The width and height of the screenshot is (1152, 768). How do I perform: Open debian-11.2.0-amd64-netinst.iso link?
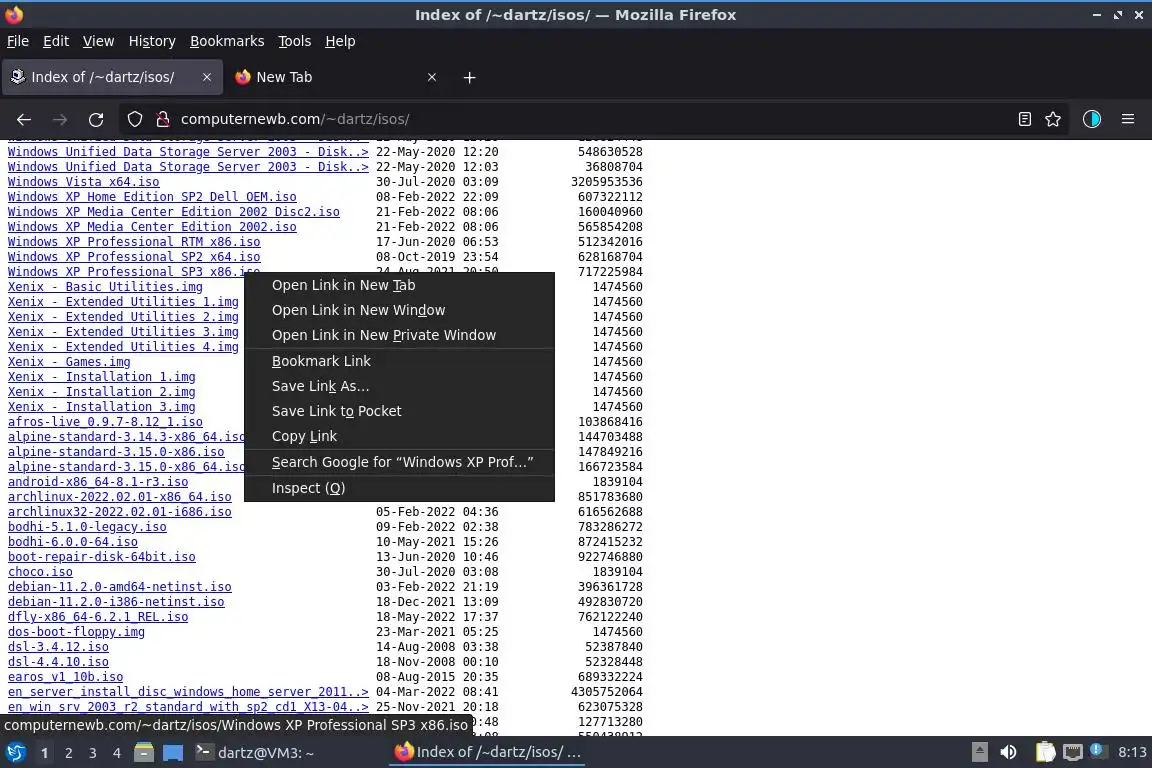(x=120, y=586)
